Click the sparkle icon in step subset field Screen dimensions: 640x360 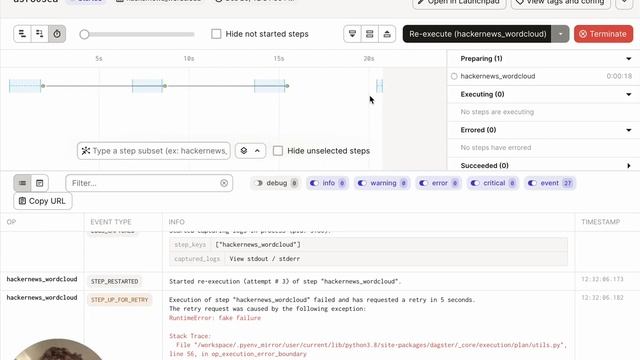(x=85, y=151)
